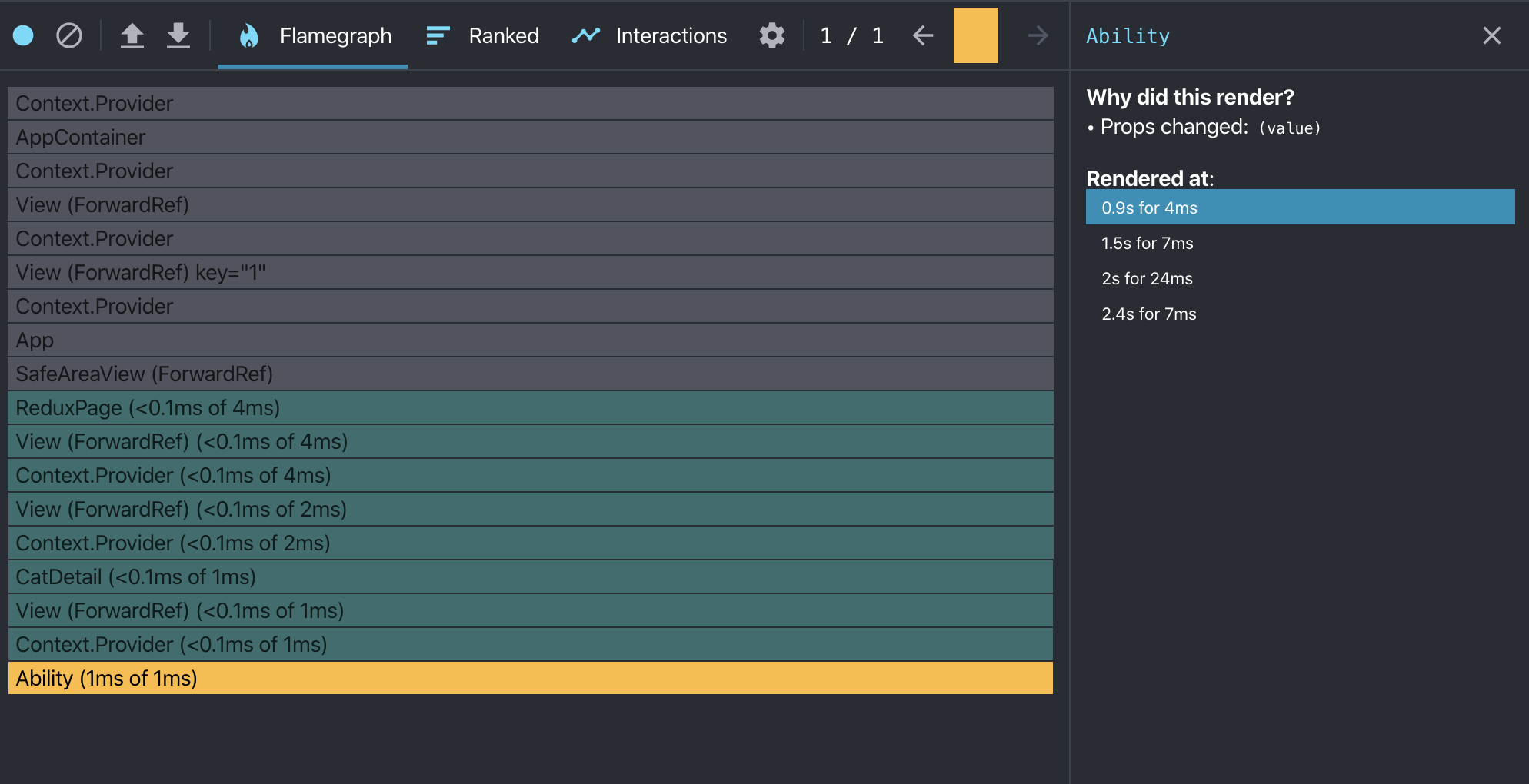Select the AppContainer flamegraph bar
The height and width of the screenshot is (784, 1529).
coord(530,137)
